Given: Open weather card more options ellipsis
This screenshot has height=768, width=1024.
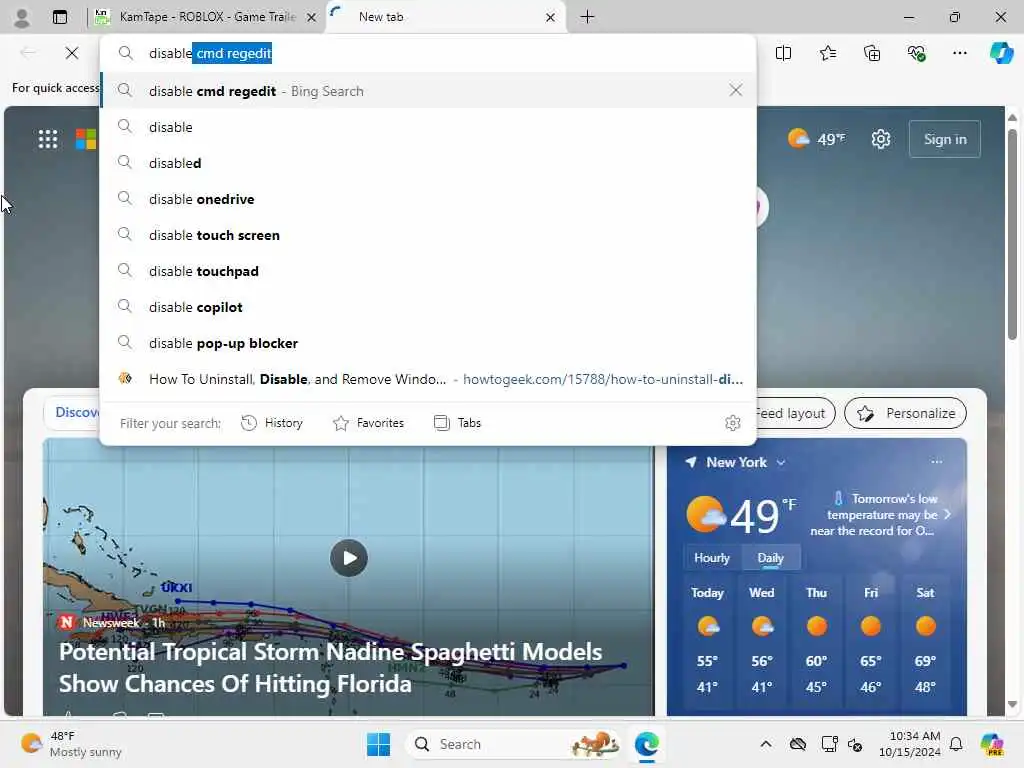Looking at the screenshot, I should (936, 462).
